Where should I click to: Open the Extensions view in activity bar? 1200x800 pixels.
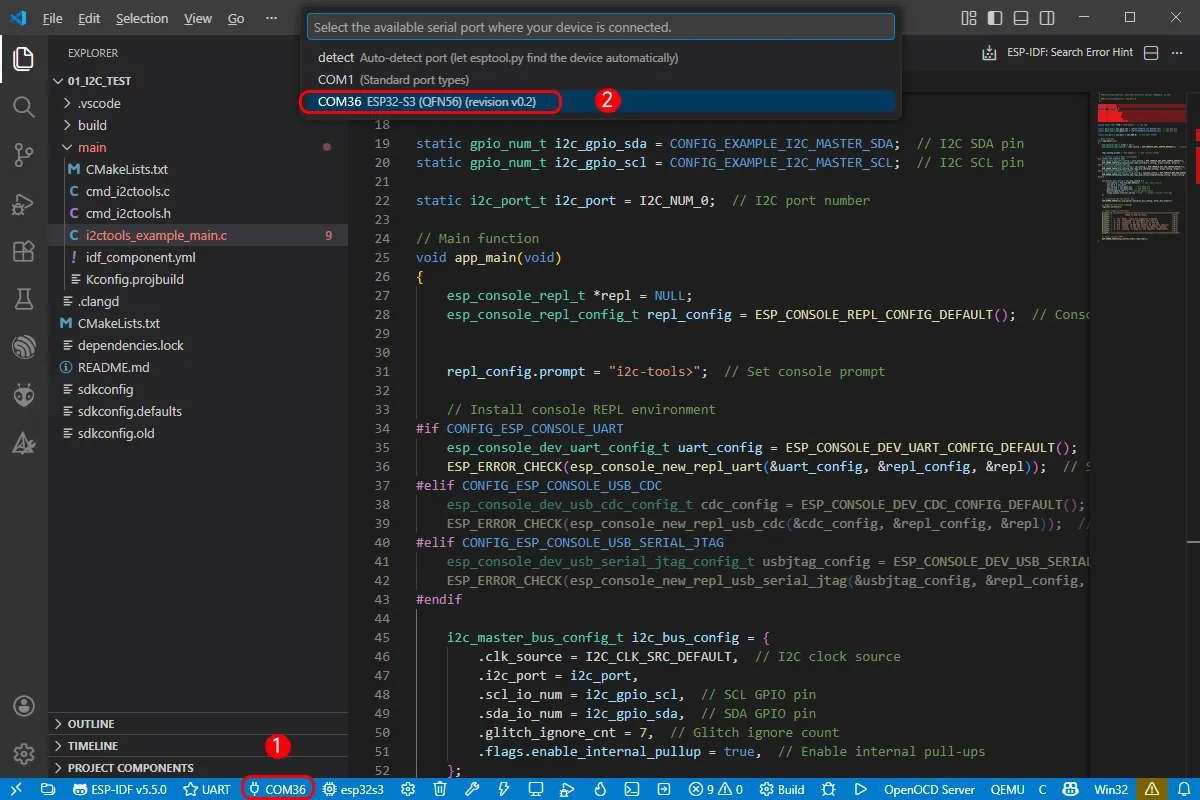pyautogui.click(x=24, y=251)
